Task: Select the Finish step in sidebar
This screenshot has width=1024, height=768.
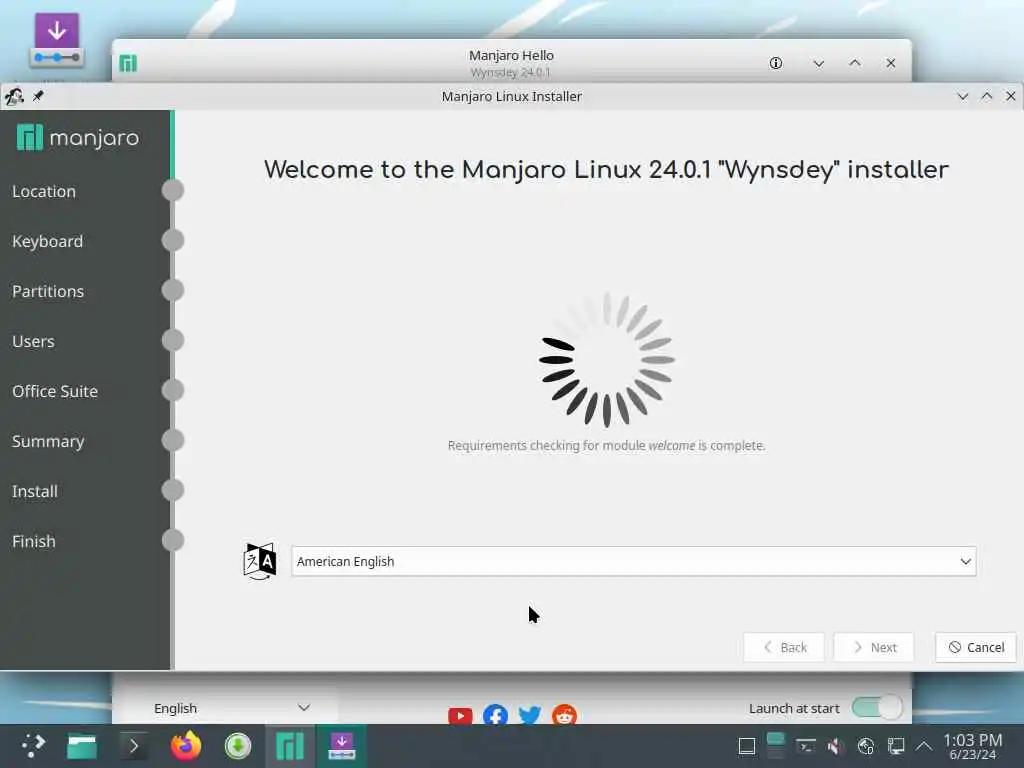Action: pos(33,541)
